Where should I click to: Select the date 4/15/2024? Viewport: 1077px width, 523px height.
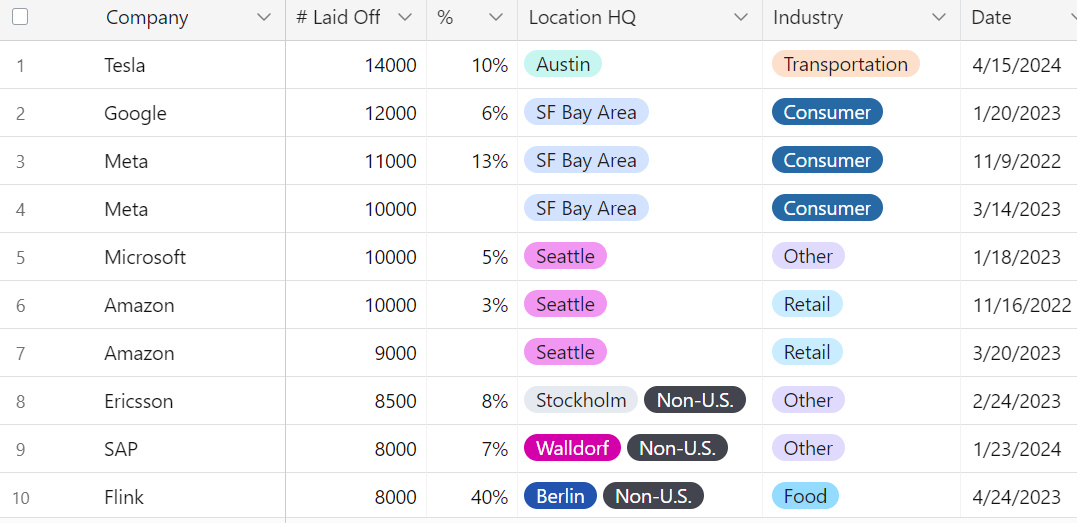pos(1017,65)
